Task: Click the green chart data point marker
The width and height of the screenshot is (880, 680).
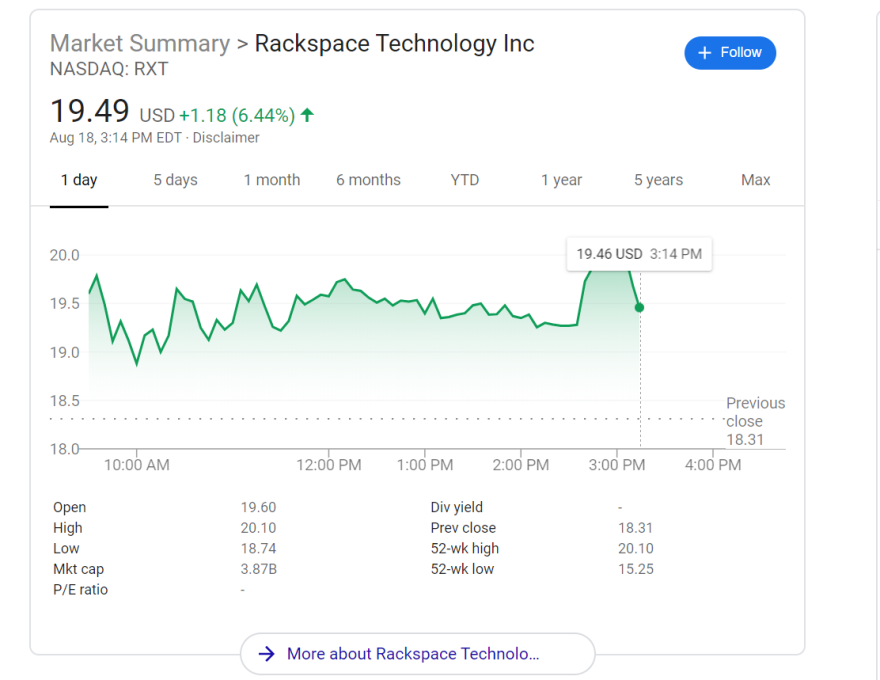Action: coord(639,307)
